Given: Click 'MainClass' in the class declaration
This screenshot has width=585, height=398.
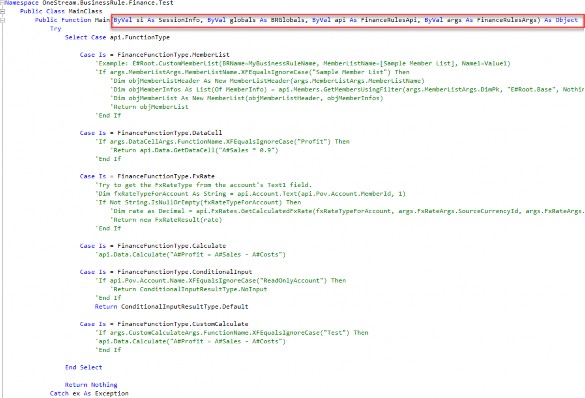Looking at the screenshot, I should pos(85,12).
